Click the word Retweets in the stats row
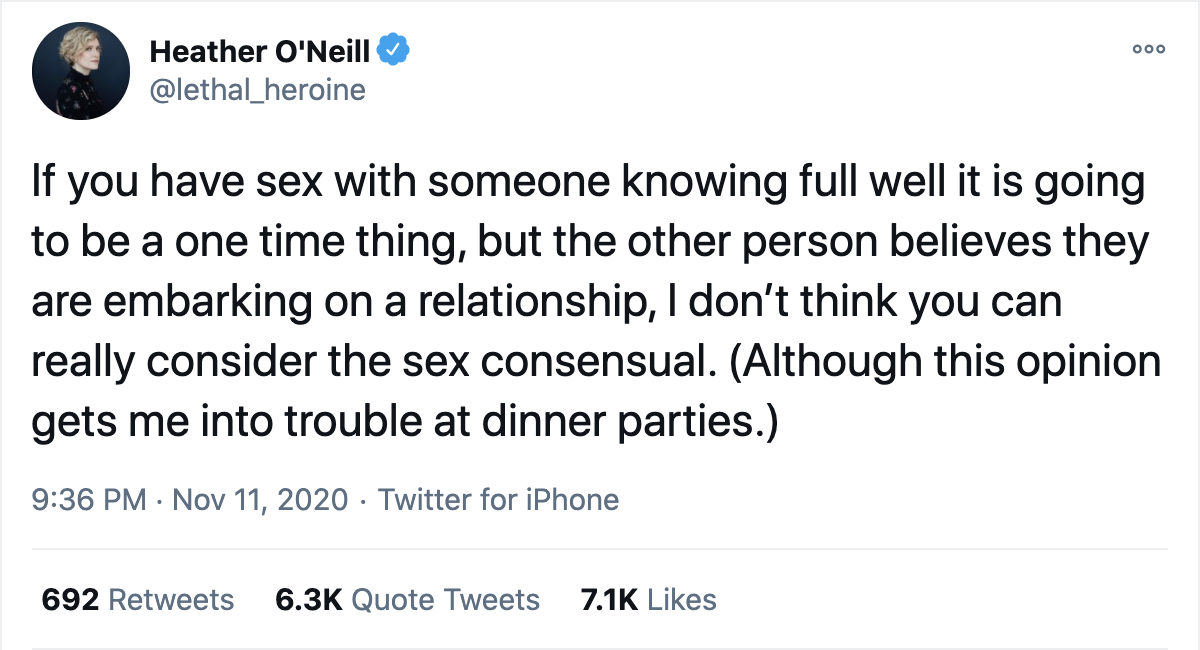Screen dimensions: 1200x650 170,600
